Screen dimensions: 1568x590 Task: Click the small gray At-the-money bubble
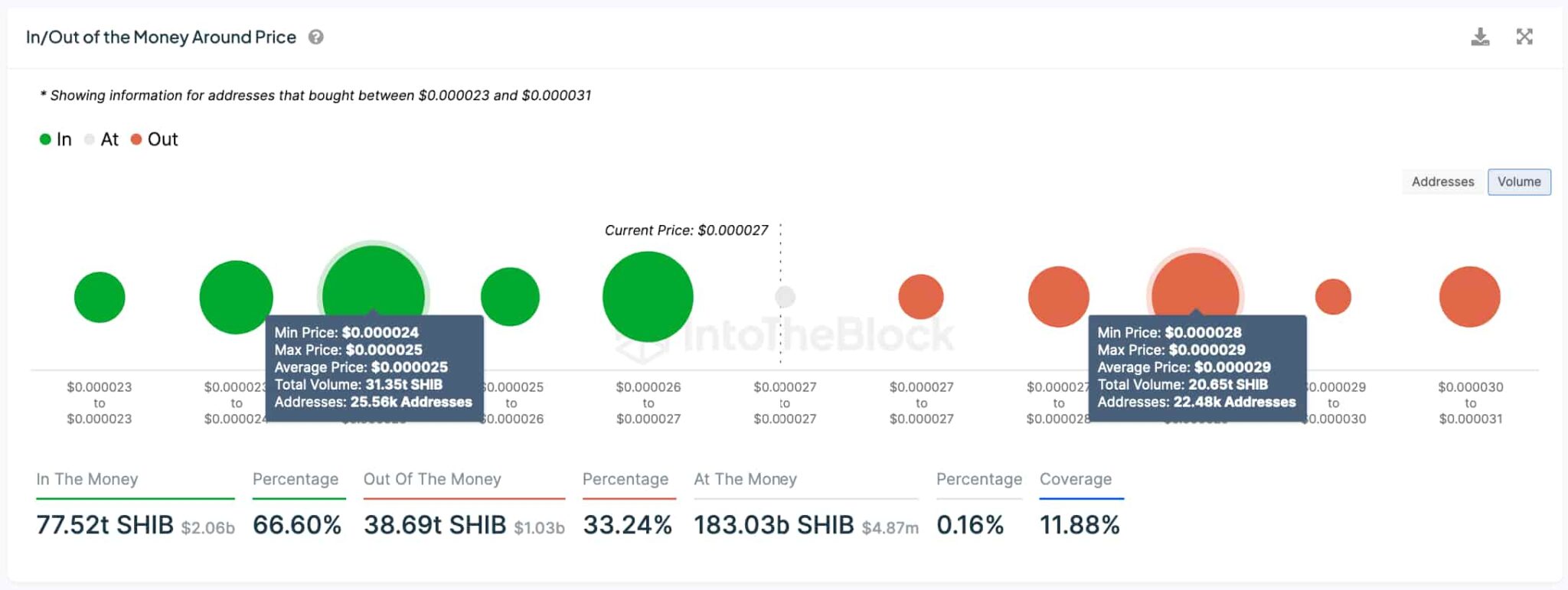[785, 297]
